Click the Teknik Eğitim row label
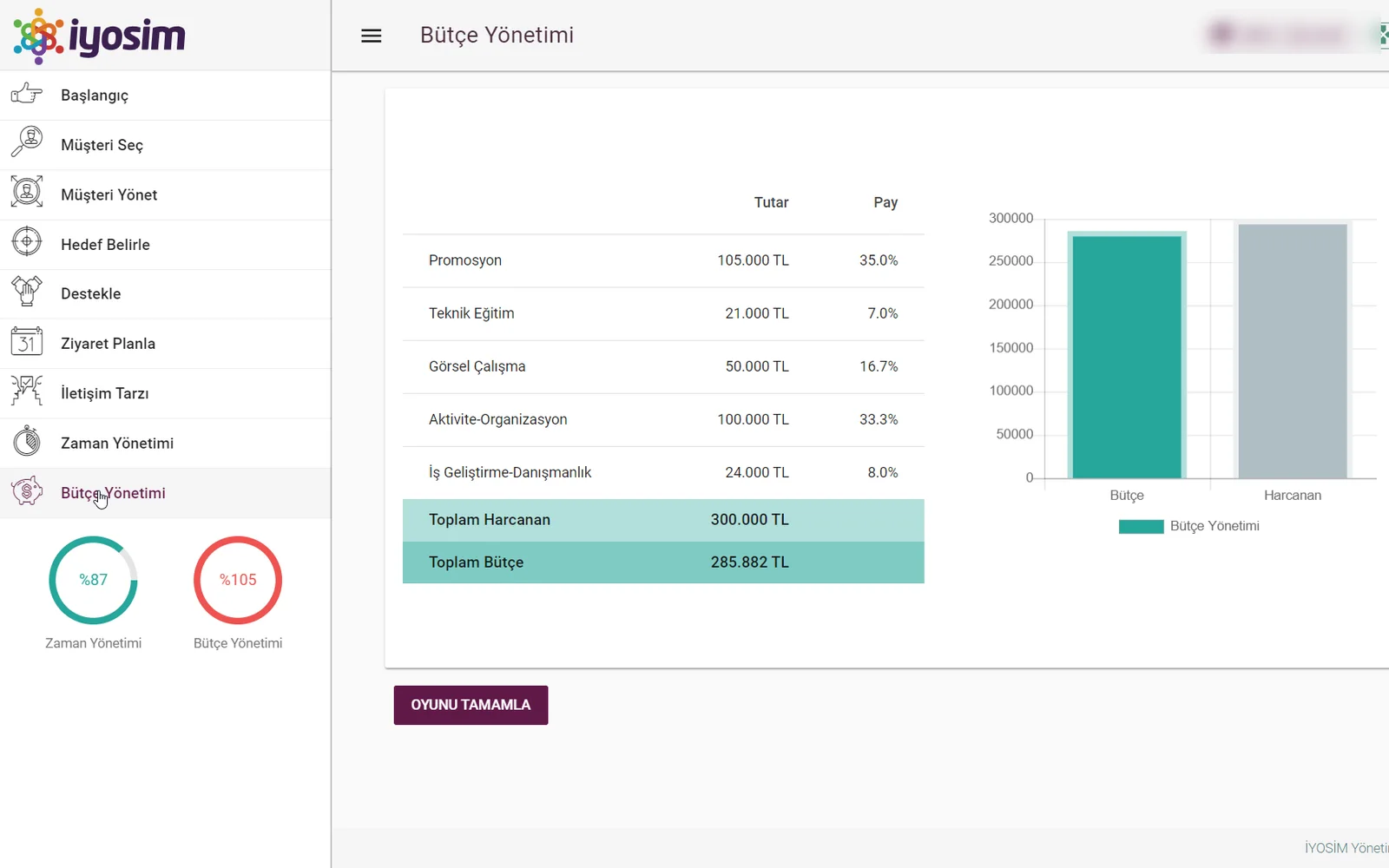Image resolution: width=1389 pixels, height=868 pixels. coord(471,313)
